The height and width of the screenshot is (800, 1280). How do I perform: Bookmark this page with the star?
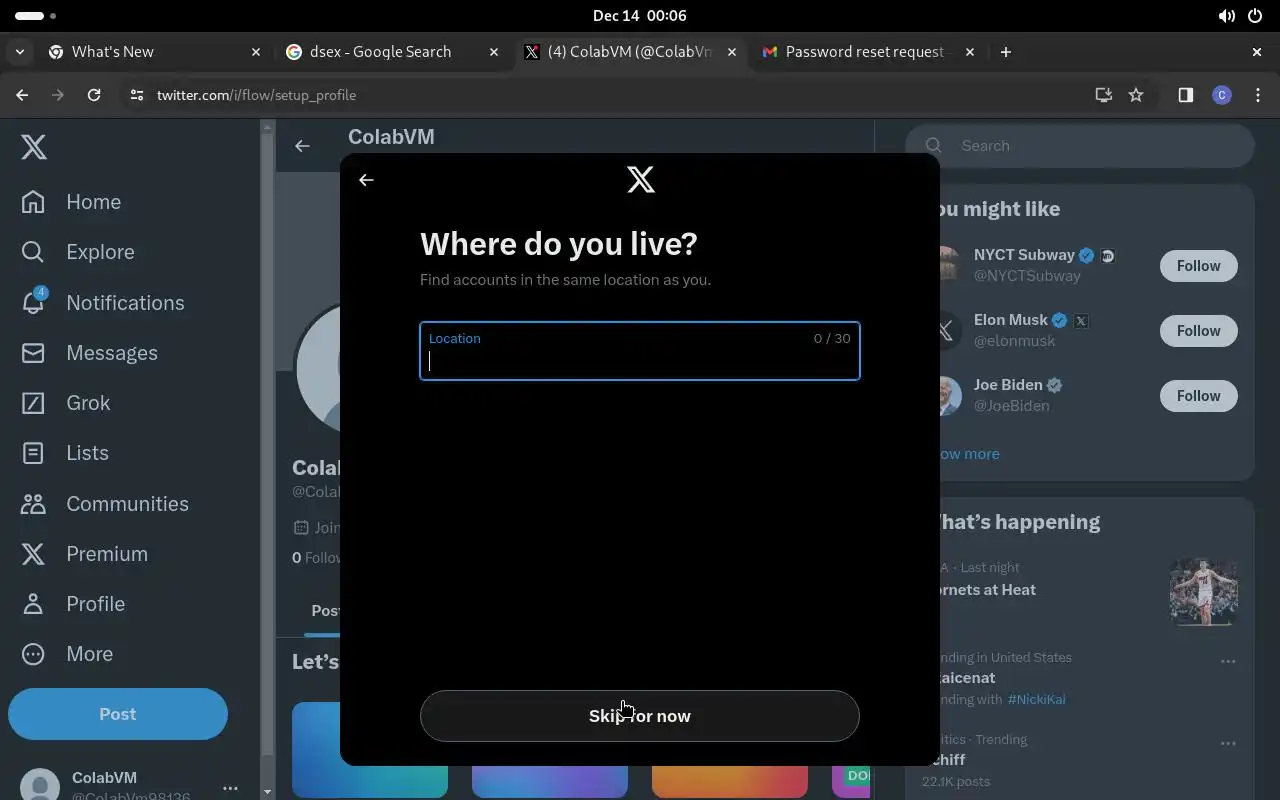point(1136,95)
